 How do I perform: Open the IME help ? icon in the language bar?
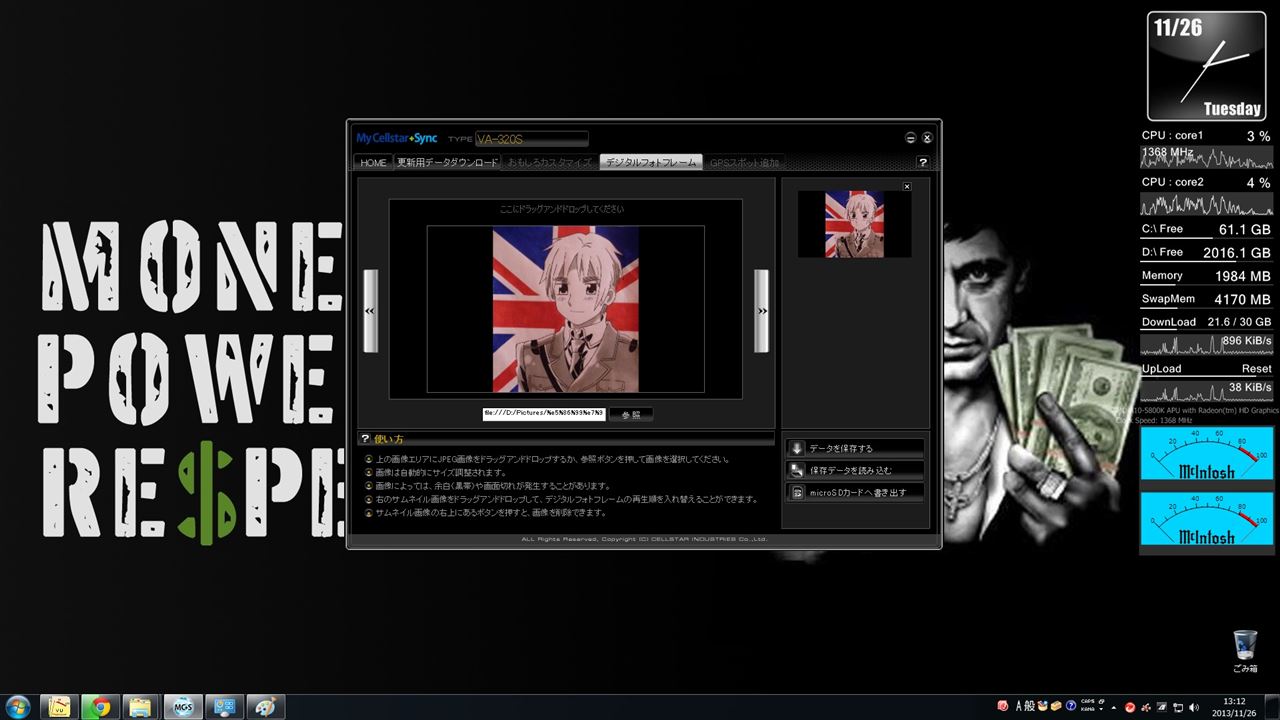[x=1070, y=706]
